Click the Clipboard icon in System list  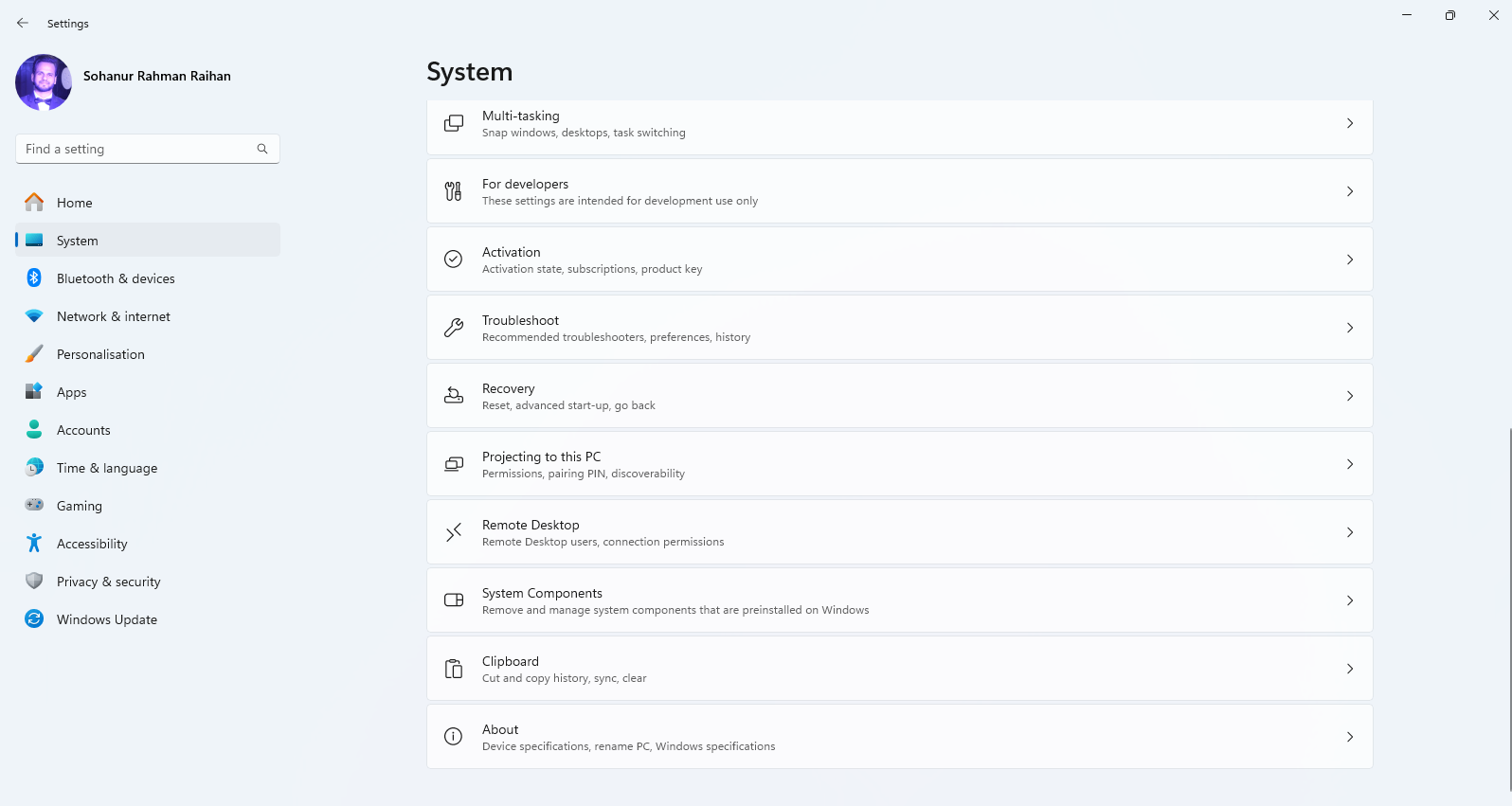[x=454, y=669]
